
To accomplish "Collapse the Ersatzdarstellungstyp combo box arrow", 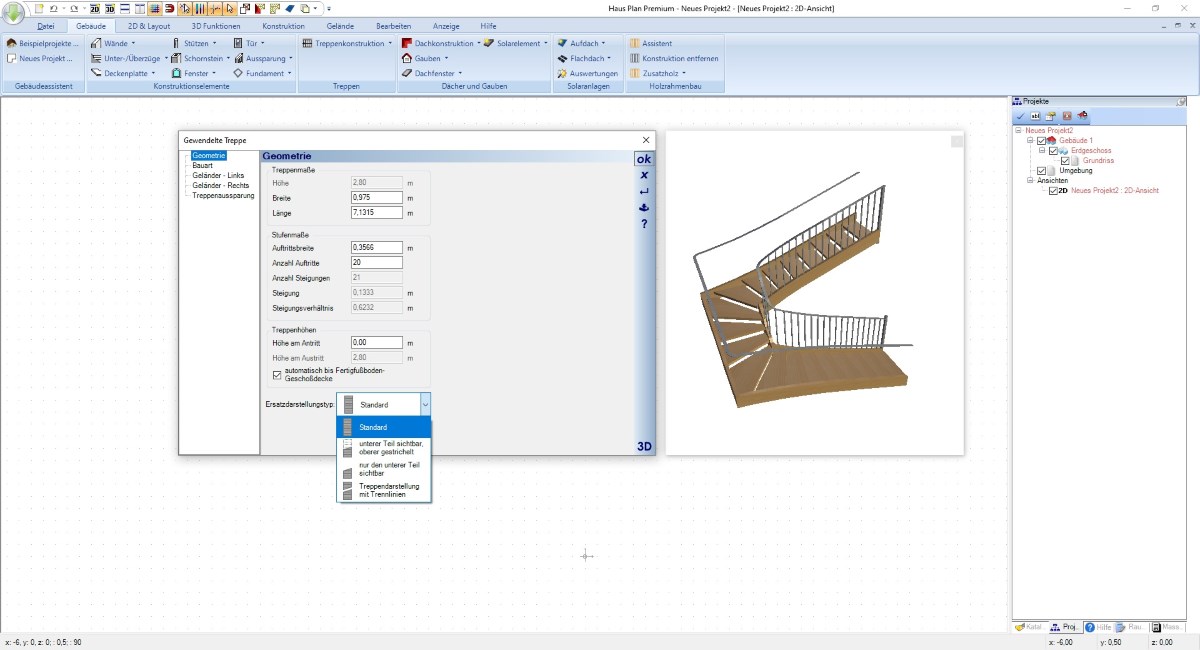I will [x=425, y=404].
